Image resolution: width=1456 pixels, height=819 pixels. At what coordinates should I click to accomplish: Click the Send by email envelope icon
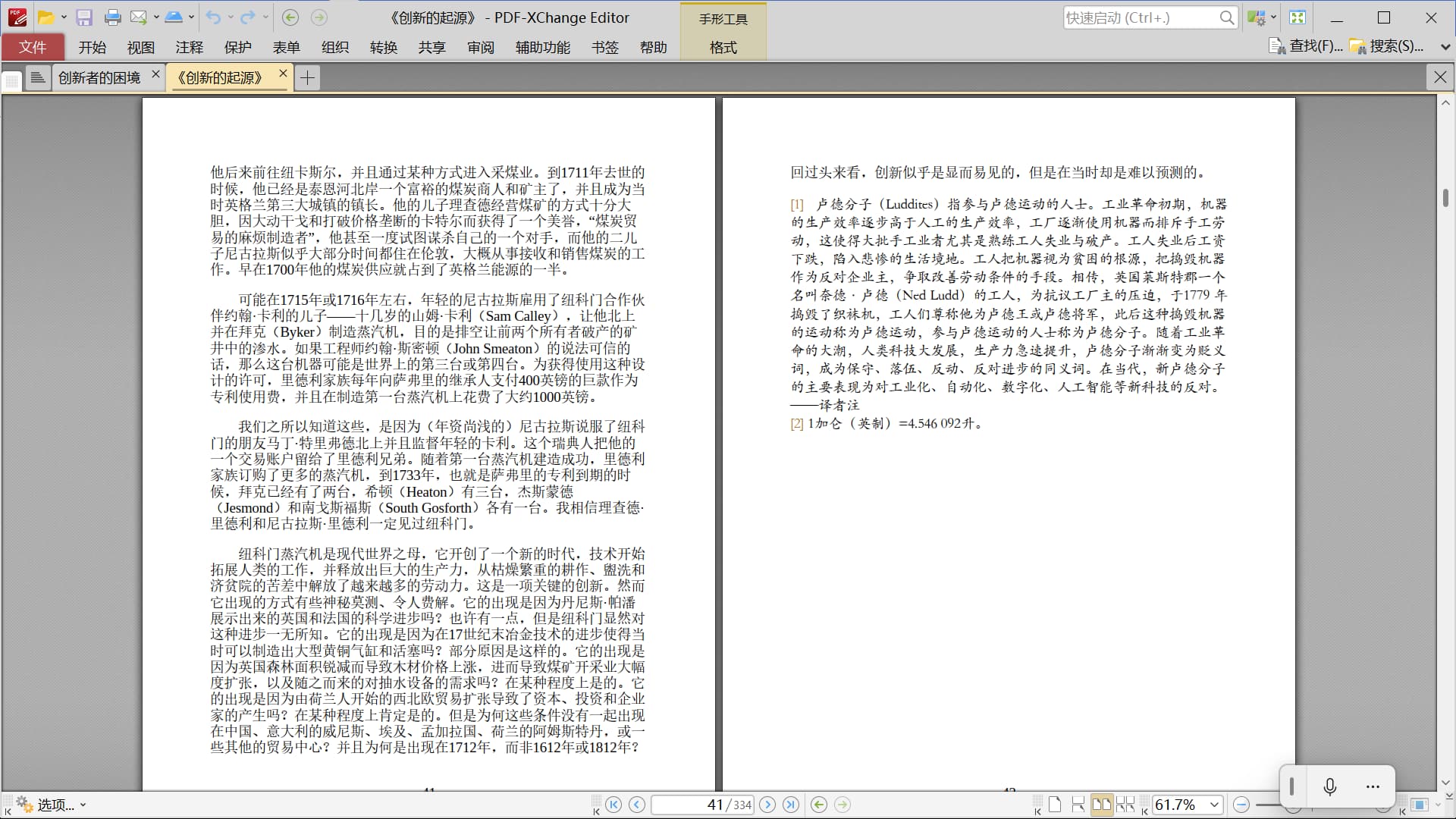point(138,17)
